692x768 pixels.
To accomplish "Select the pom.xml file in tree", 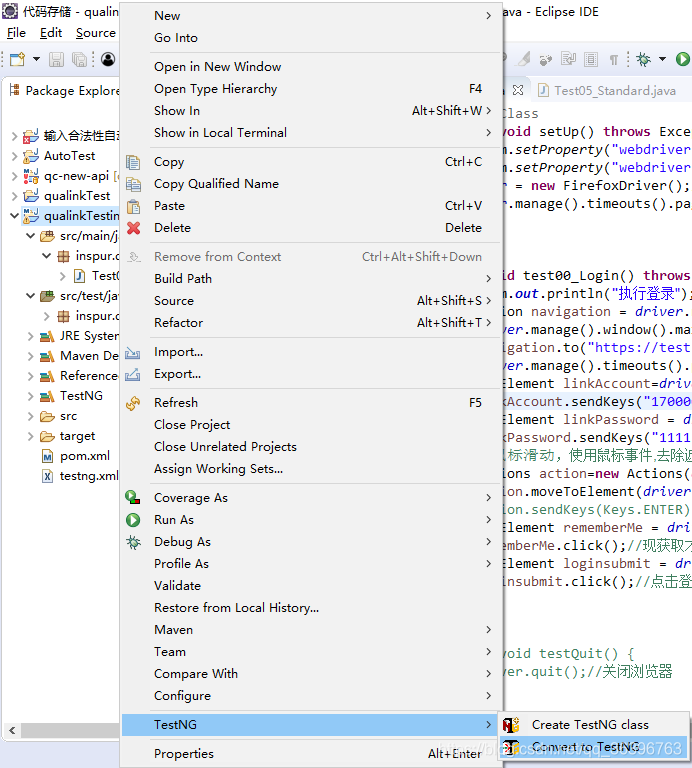I will pyautogui.click(x=85, y=456).
